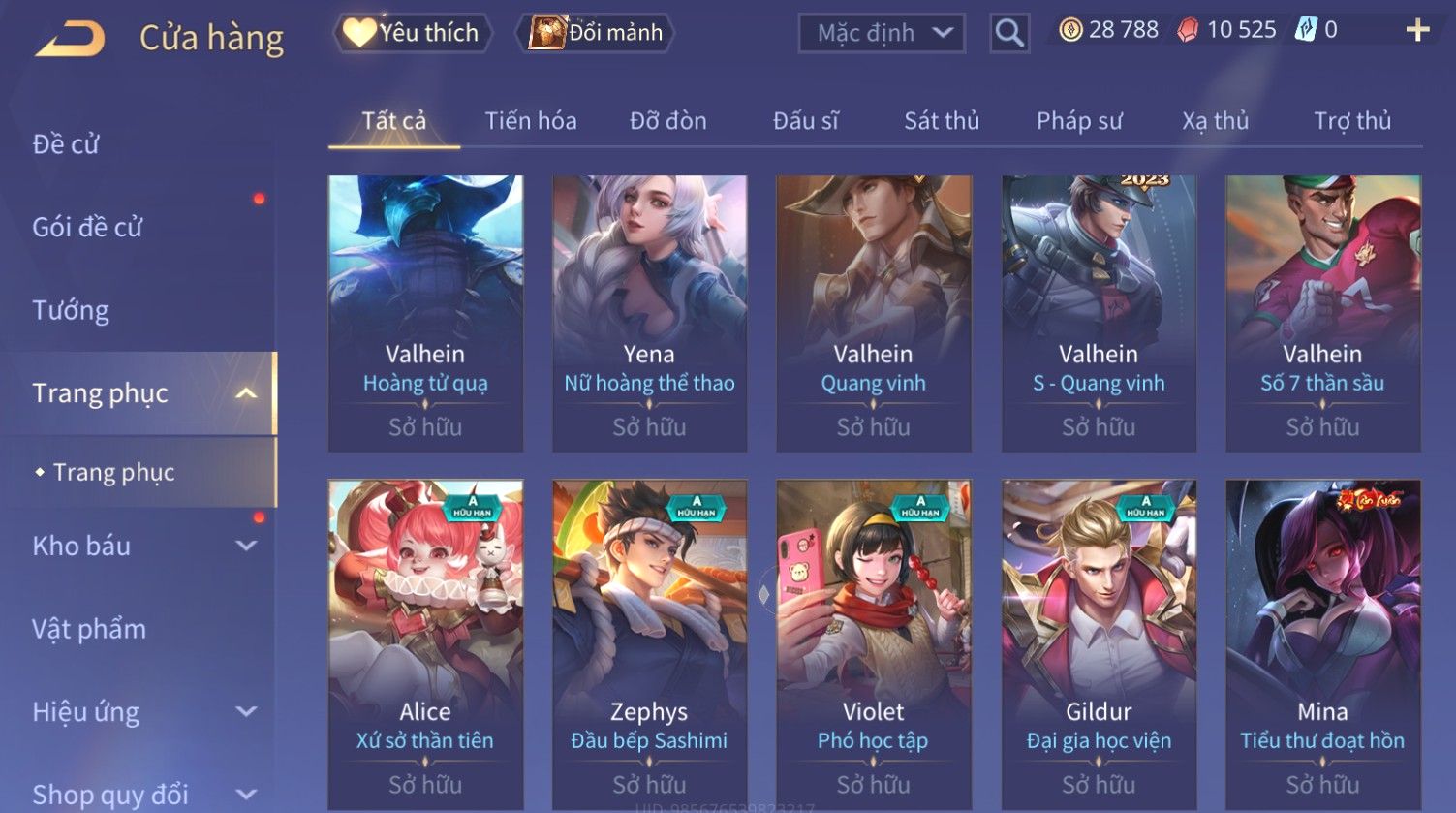The height and width of the screenshot is (813, 1456).
Task: Collapse the Trang phục sidebar section
Action: click(246, 393)
